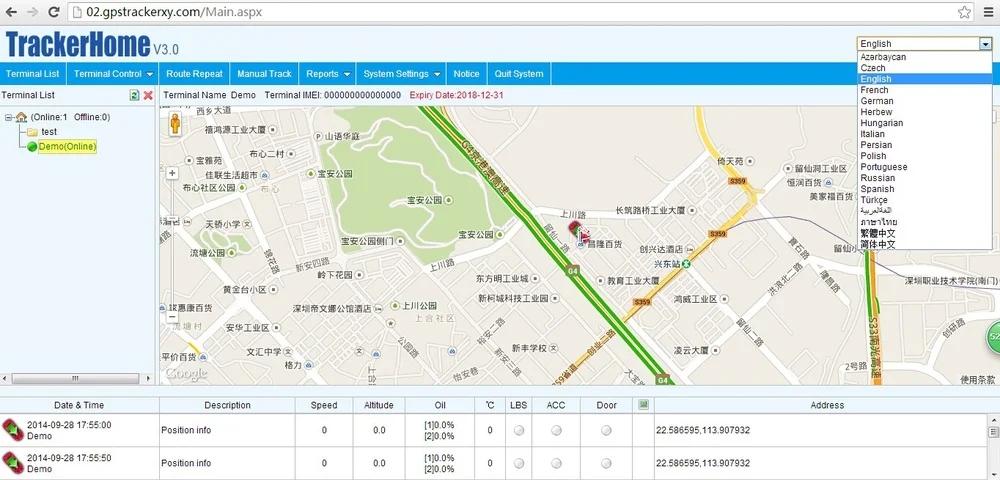Select the home root node icon
This screenshot has width=1000, height=480.
22,117
